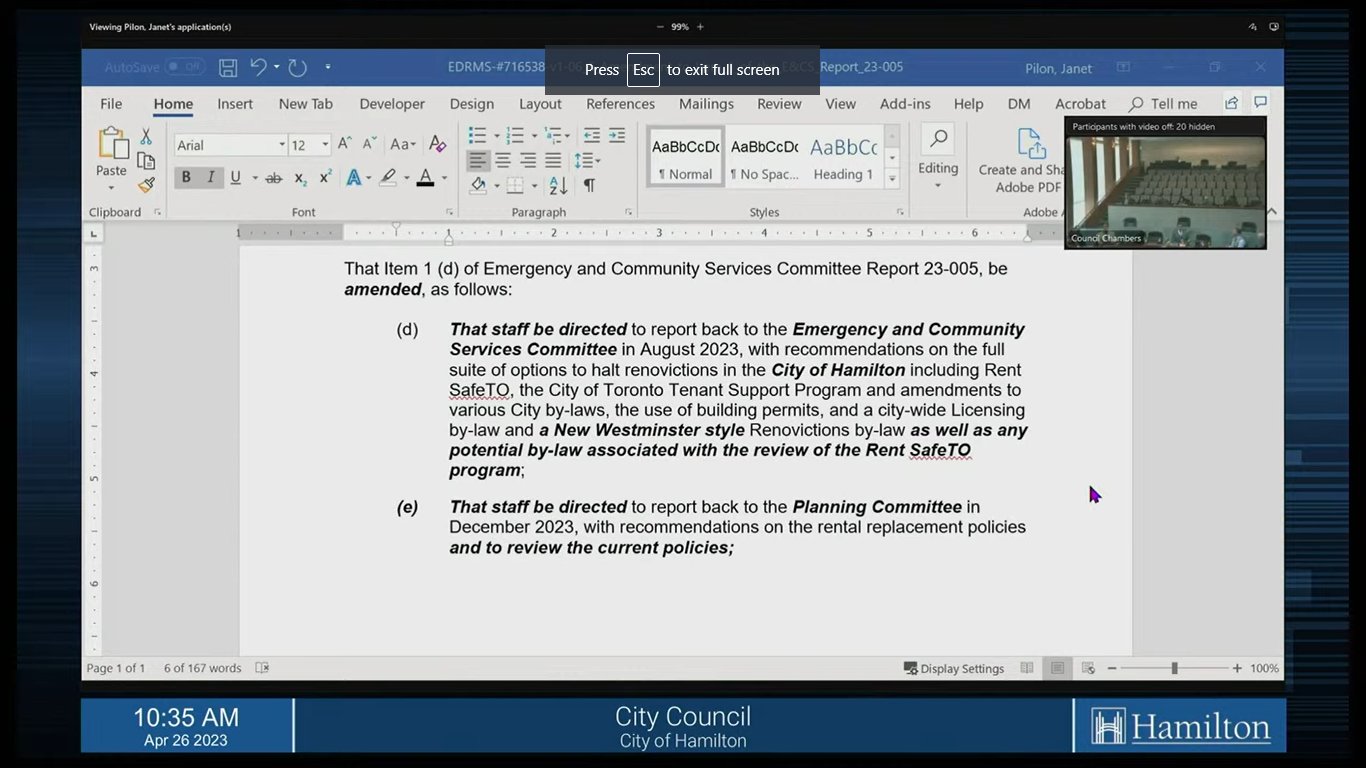Screen dimensions: 1366x768
Task: Toggle Bold formatting
Action: click(x=185, y=177)
